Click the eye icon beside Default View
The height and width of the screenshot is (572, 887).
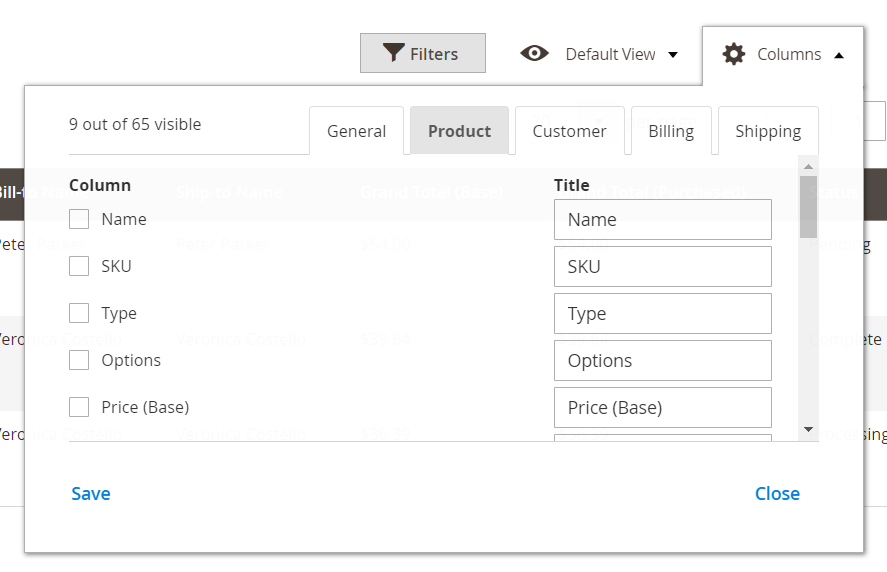click(535, 53)
